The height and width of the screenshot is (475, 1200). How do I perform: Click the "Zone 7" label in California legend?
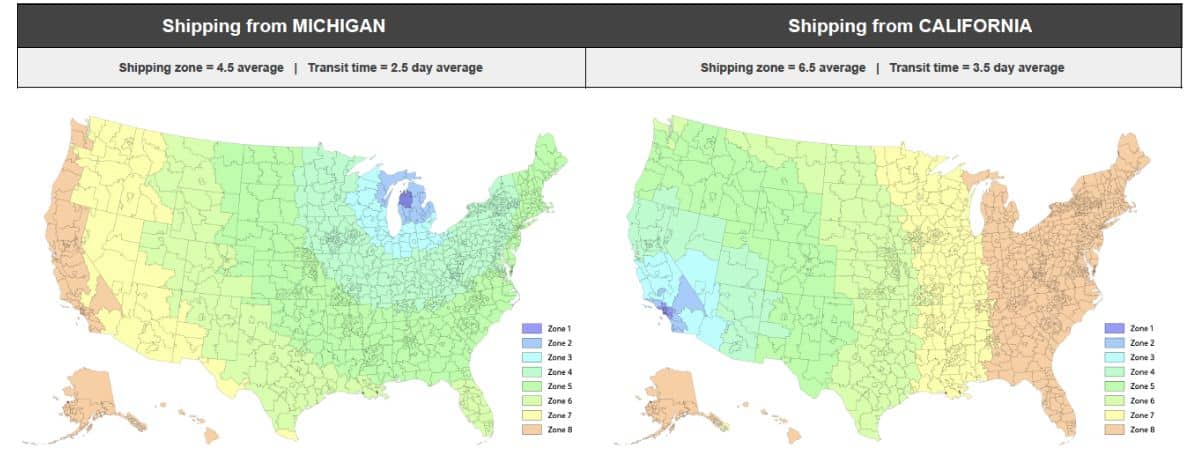1142,415
